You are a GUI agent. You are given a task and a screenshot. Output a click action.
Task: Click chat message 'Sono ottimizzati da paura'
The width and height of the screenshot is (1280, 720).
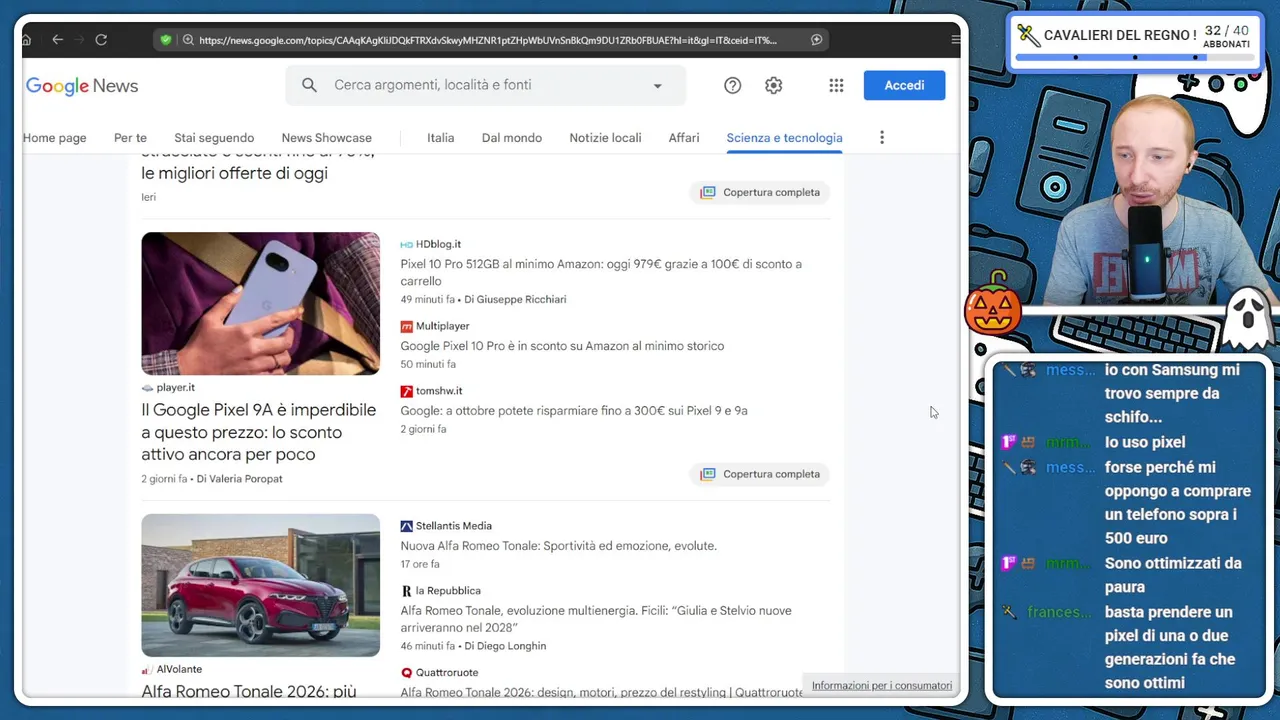pyautogui.click(x=1173, y=575)
